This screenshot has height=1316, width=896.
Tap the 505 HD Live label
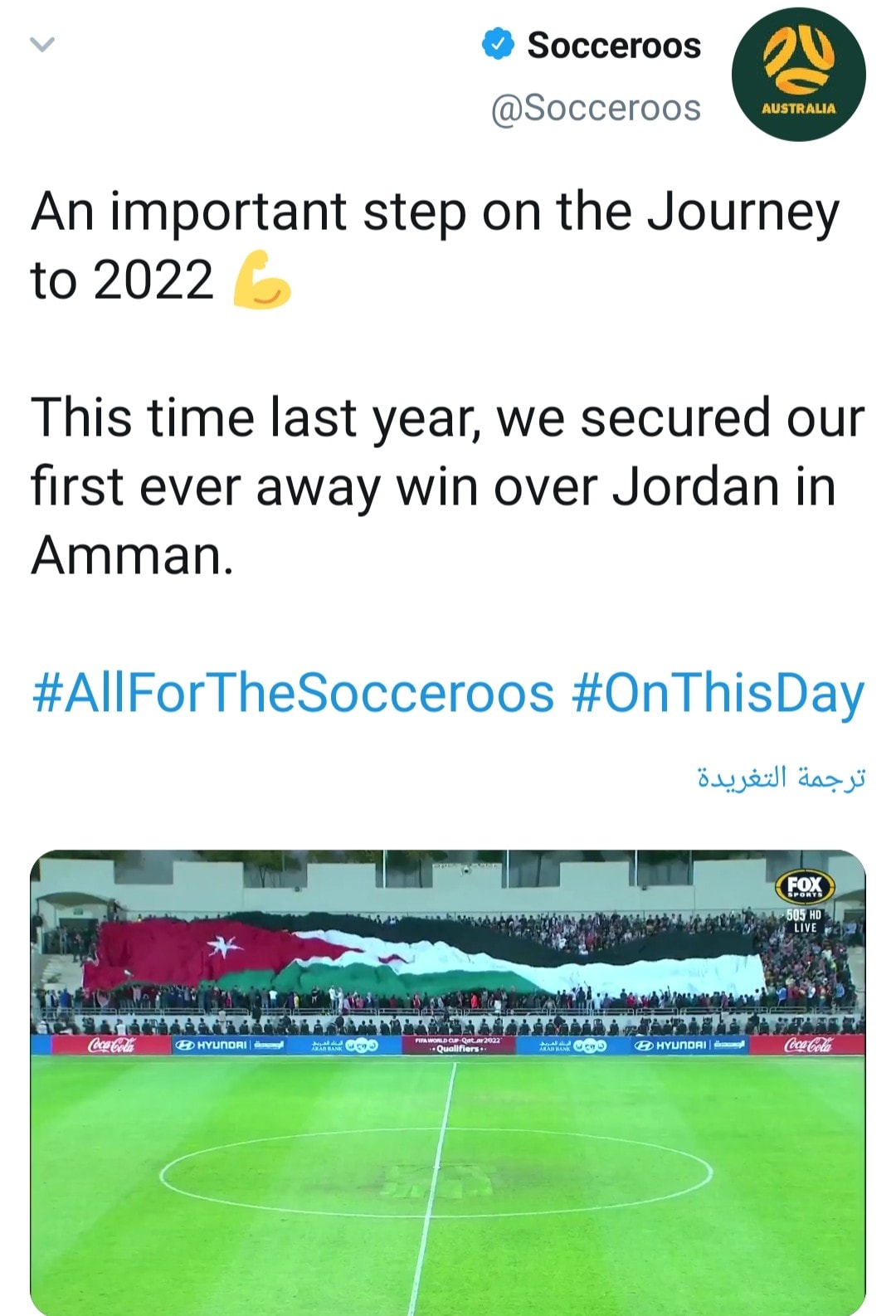click(804, 920)
